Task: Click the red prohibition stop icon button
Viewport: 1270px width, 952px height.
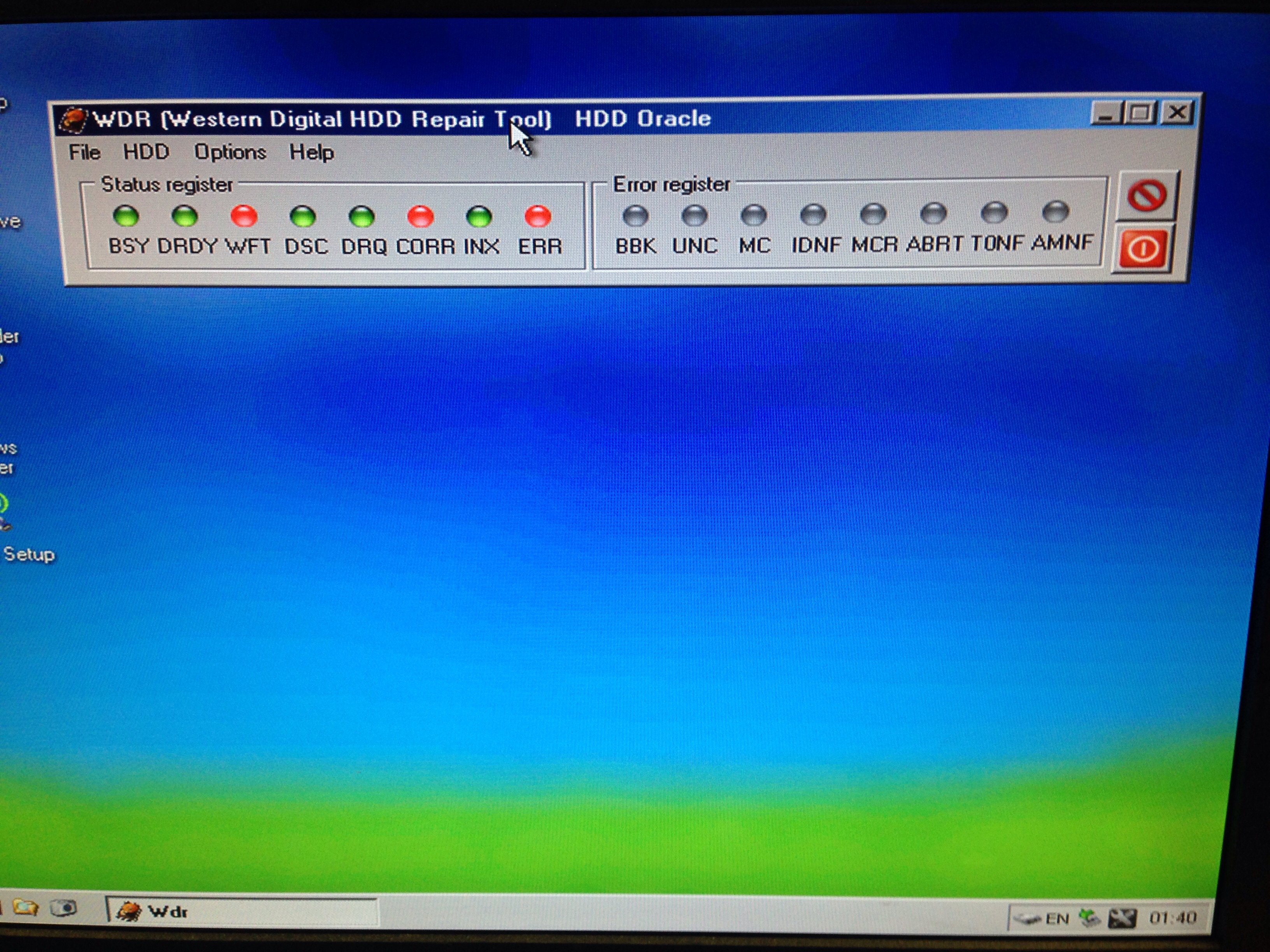Action: [x=1146, y=196]
